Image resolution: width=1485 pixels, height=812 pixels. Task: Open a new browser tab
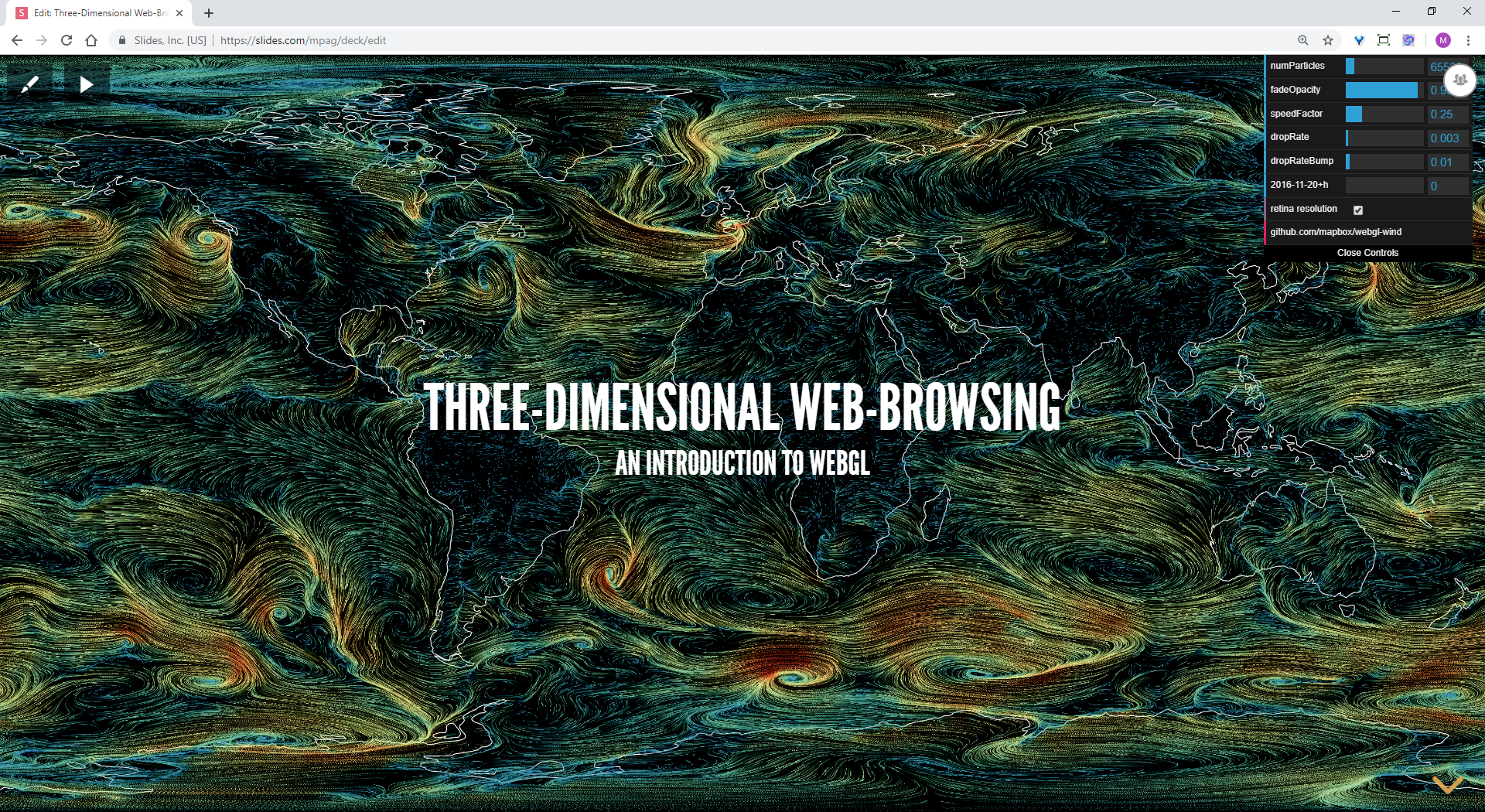click(x=209, y=13)
